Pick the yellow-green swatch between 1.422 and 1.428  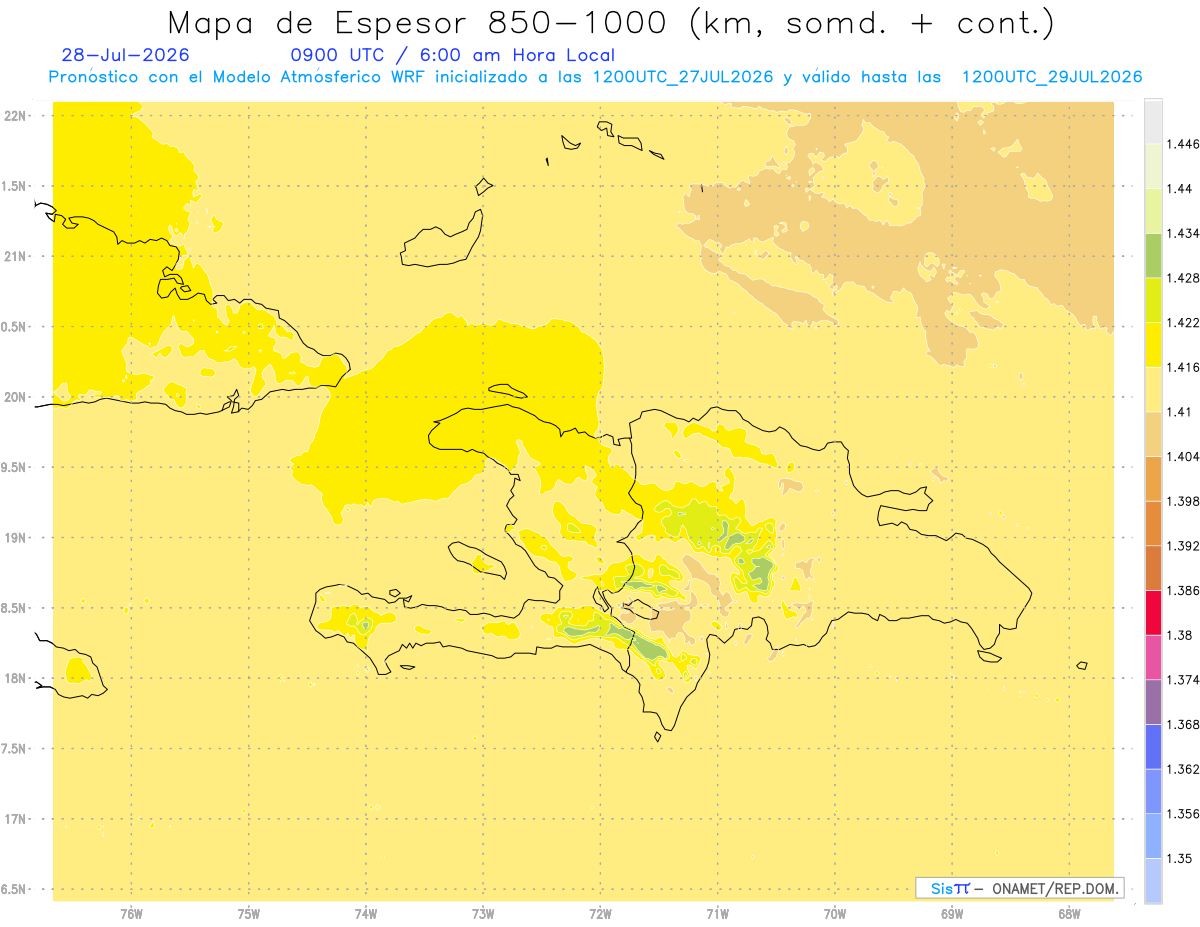[x=1153, y=301]
